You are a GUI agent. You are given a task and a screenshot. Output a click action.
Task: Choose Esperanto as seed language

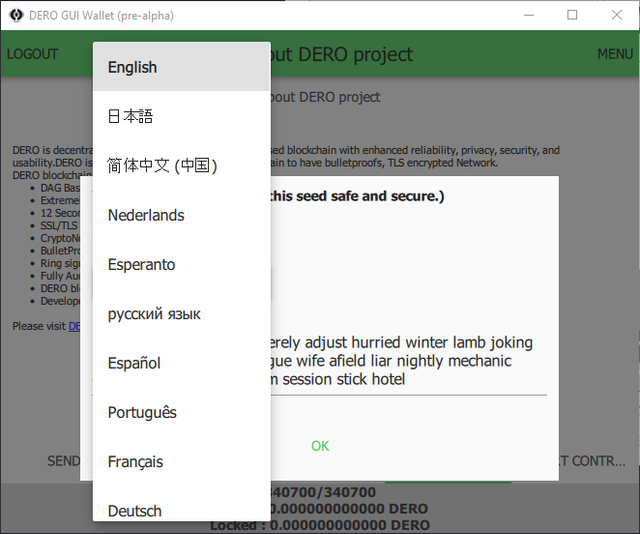pos(182,265)
